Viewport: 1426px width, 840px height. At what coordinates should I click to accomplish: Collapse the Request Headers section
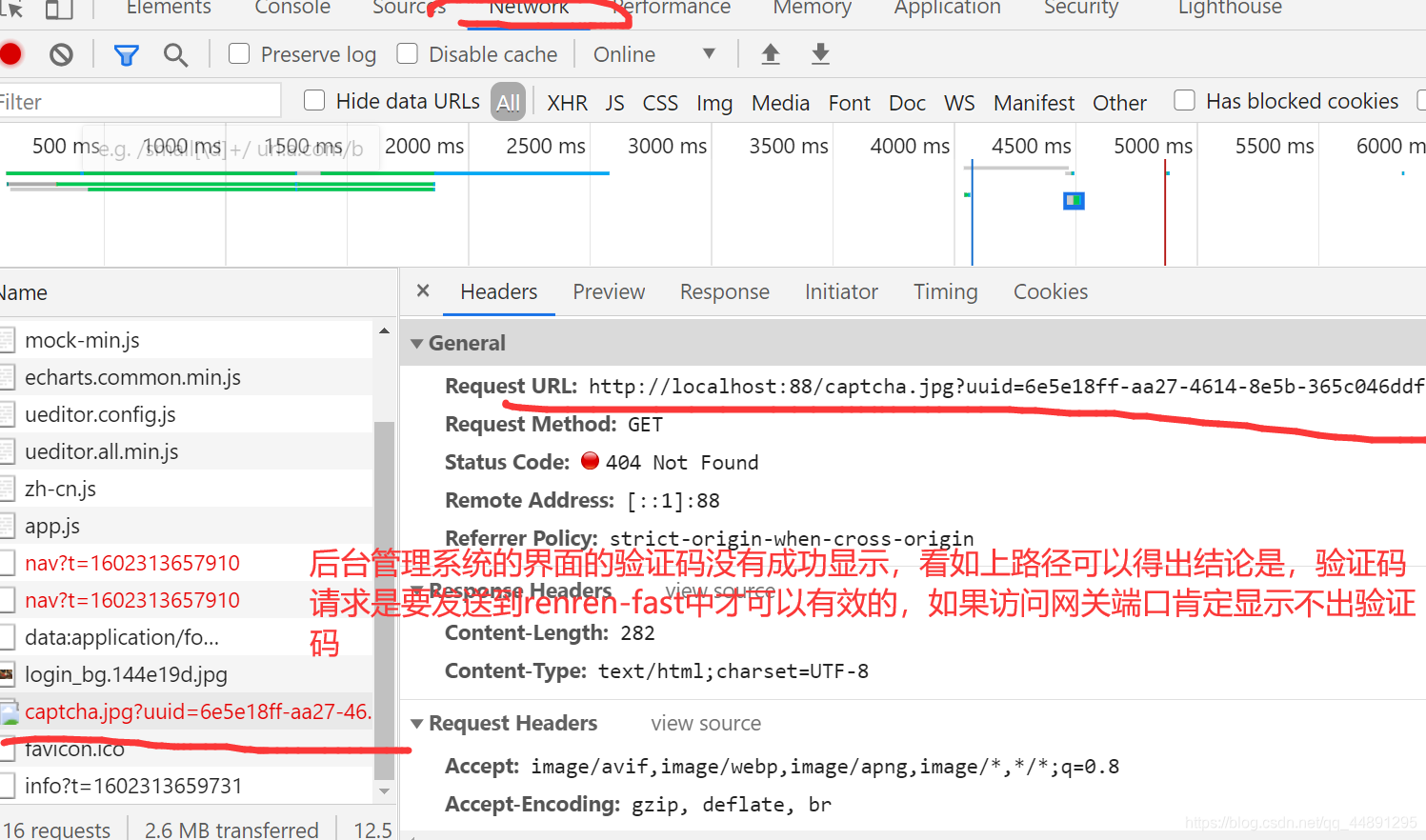coord(416,724)
